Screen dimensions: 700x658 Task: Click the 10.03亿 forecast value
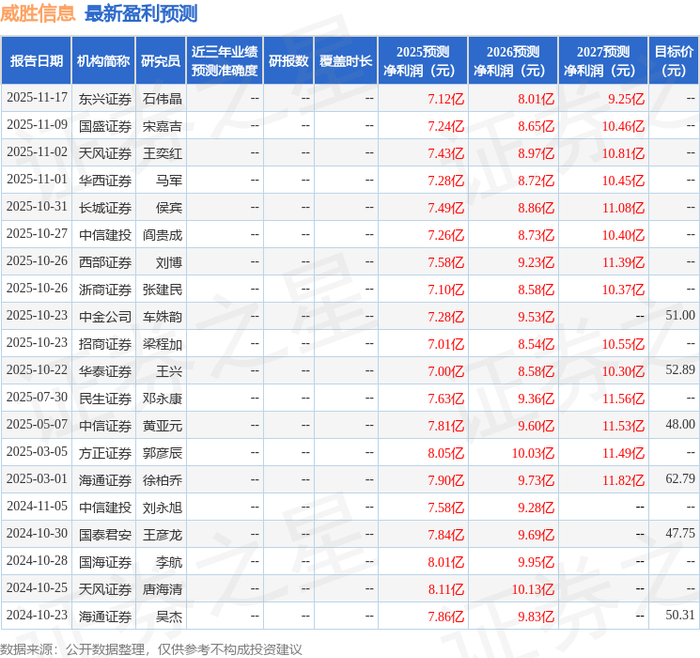click(533, 453)
